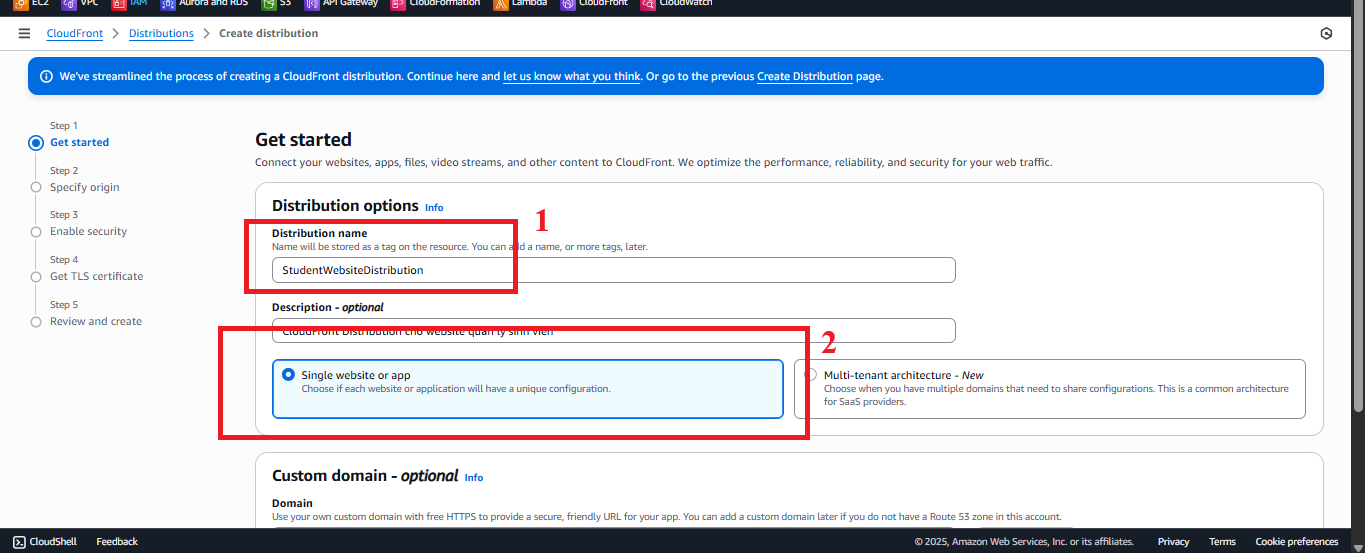Open Aurora and RDS shortcut in favorites bar
This screenshot has height=553, width=1365.
pyautogui.click(x=205, y=4)
